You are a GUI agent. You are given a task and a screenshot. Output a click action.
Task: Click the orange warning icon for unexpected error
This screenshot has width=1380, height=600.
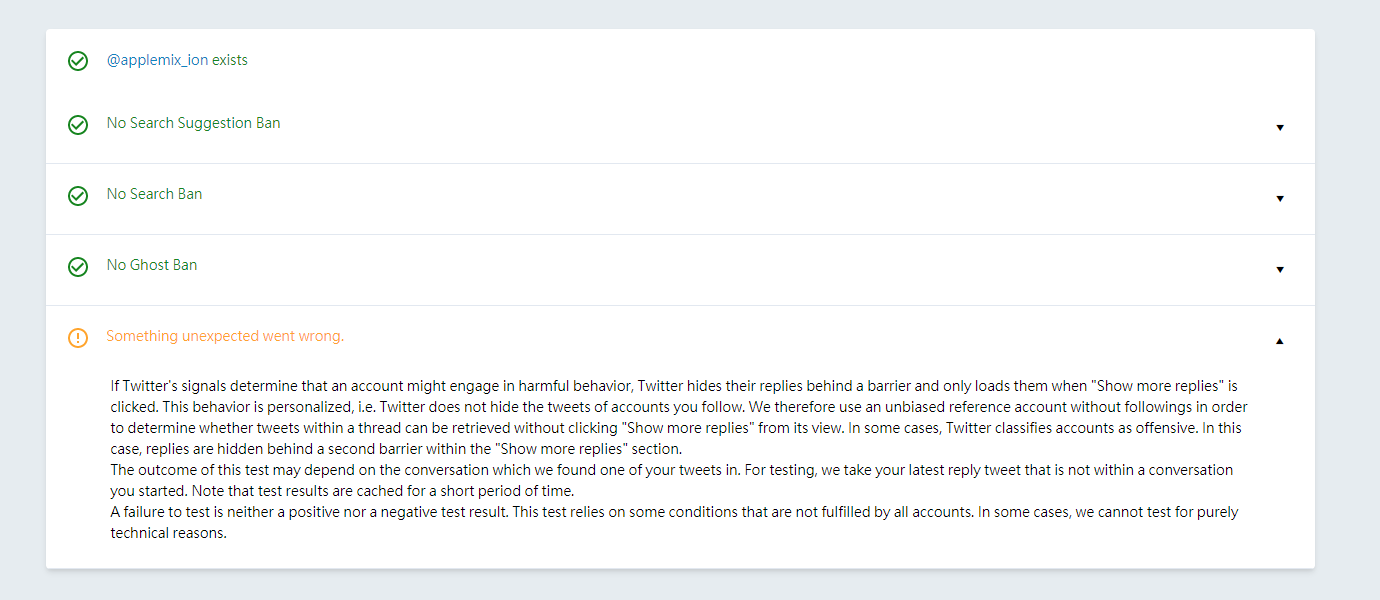78,338
